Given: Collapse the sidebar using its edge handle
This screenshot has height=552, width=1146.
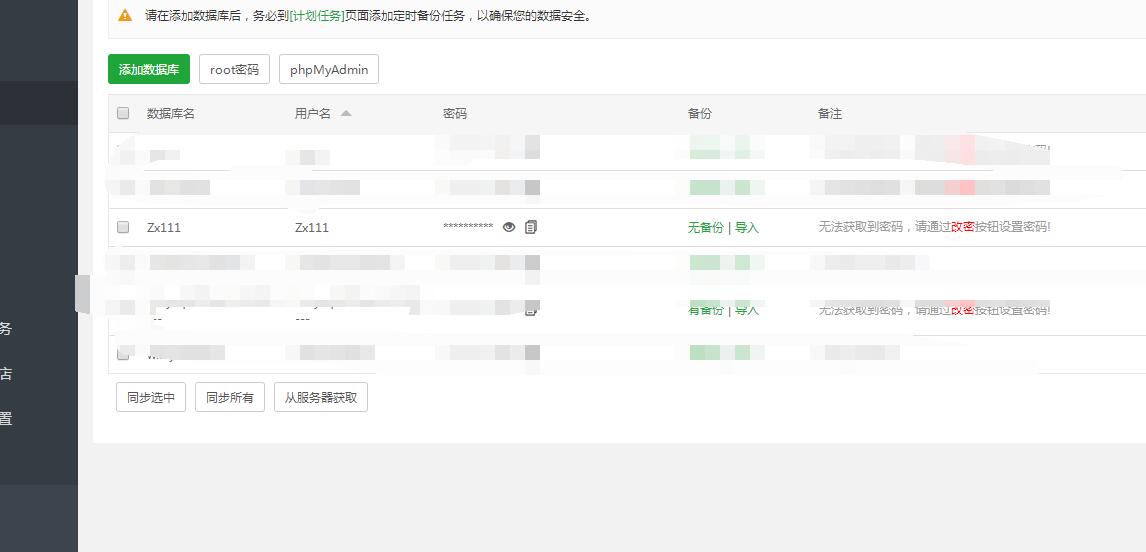Looking at the screenshot, I should 83,292.
